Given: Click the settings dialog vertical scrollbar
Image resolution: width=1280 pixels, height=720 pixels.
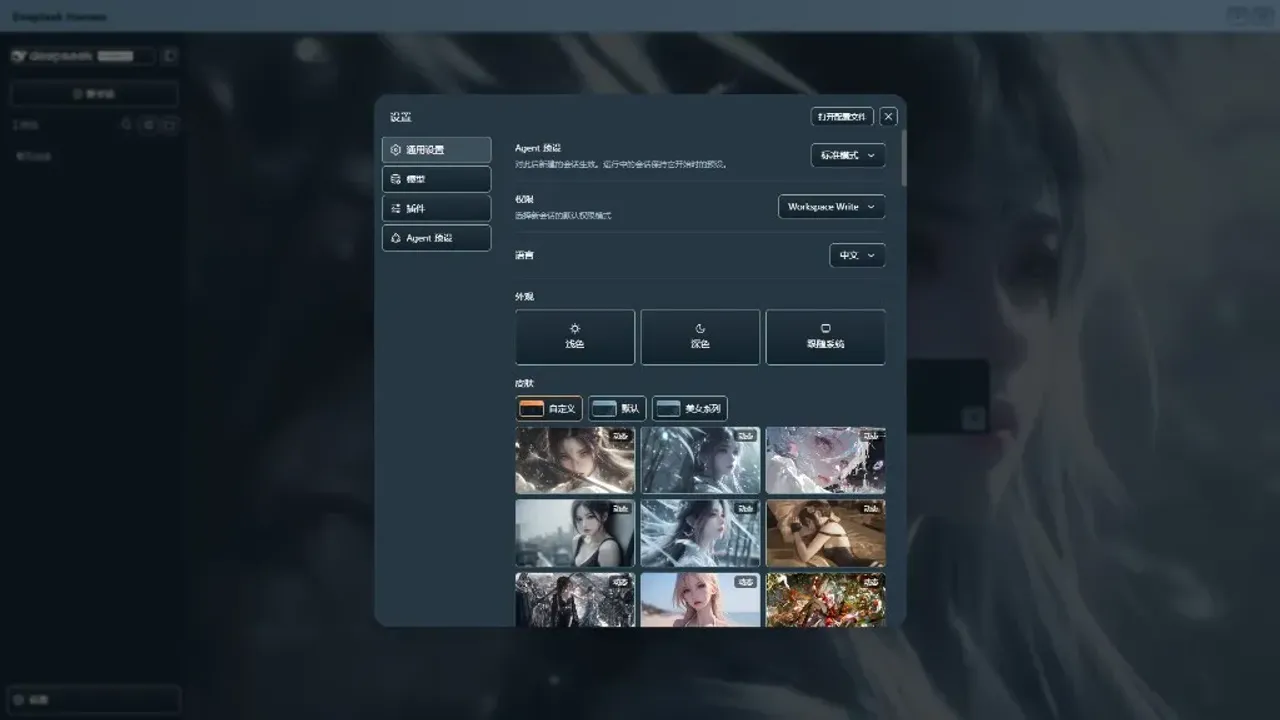Looking at the screenshot, I should [904, 157].
